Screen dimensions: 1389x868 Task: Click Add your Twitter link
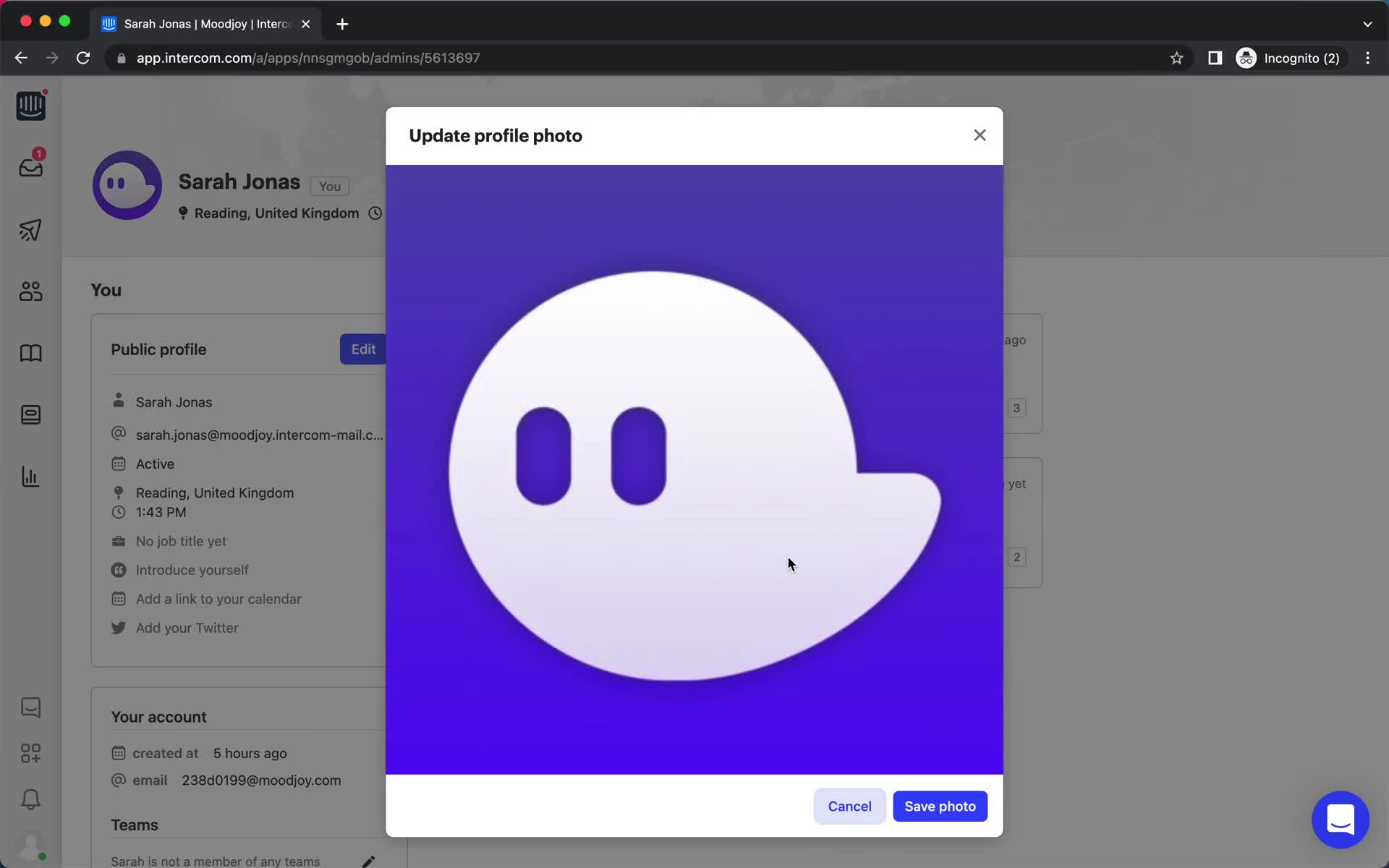[x=187, y=627]
